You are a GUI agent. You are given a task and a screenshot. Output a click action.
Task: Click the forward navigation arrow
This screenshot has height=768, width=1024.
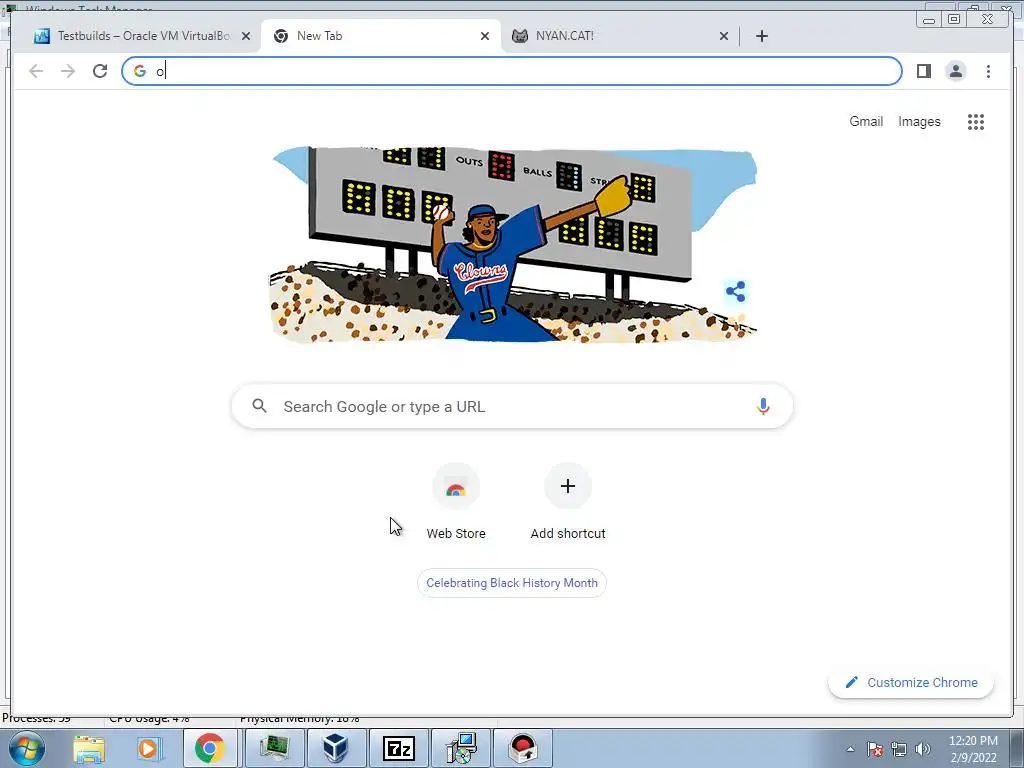pyautogui.click(x=68, y=71)
